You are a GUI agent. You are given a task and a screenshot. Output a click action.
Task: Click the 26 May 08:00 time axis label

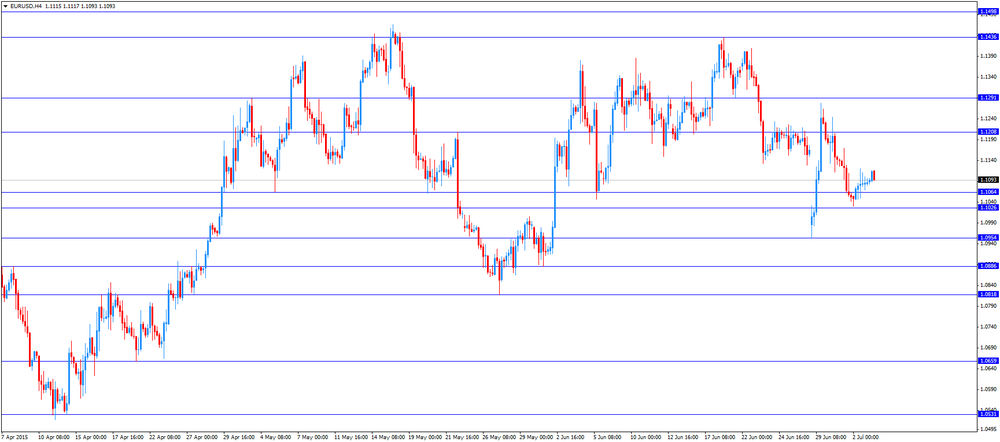pyautogui.click(x=501, y=438)
